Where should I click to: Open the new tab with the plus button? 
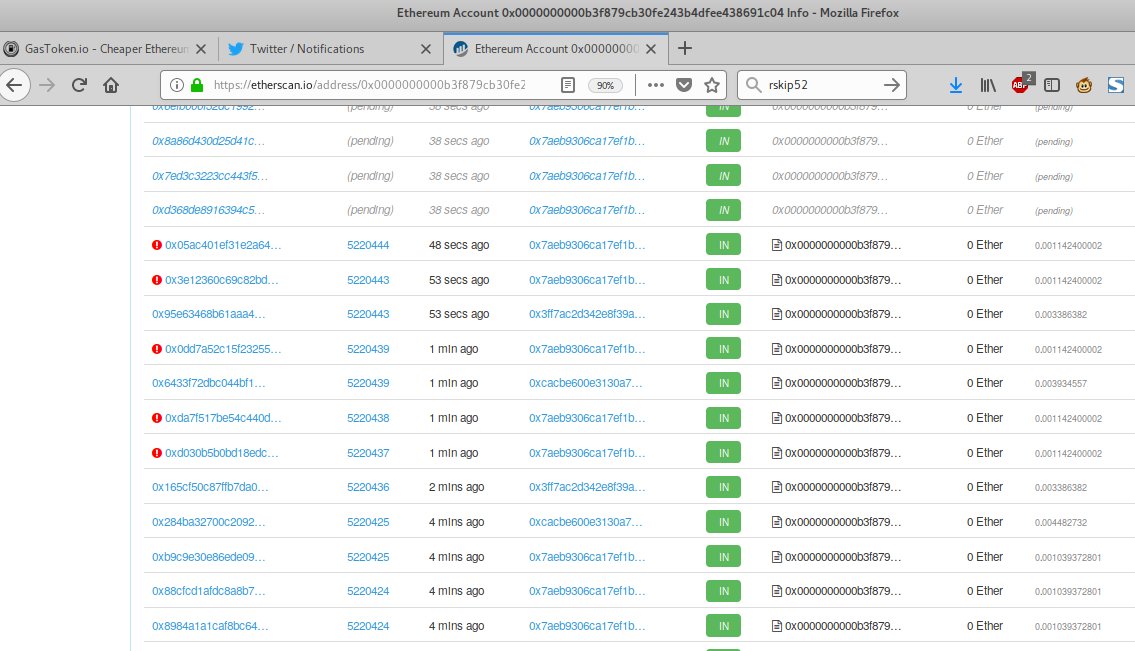pyautogui.click(x=684, y=48)
